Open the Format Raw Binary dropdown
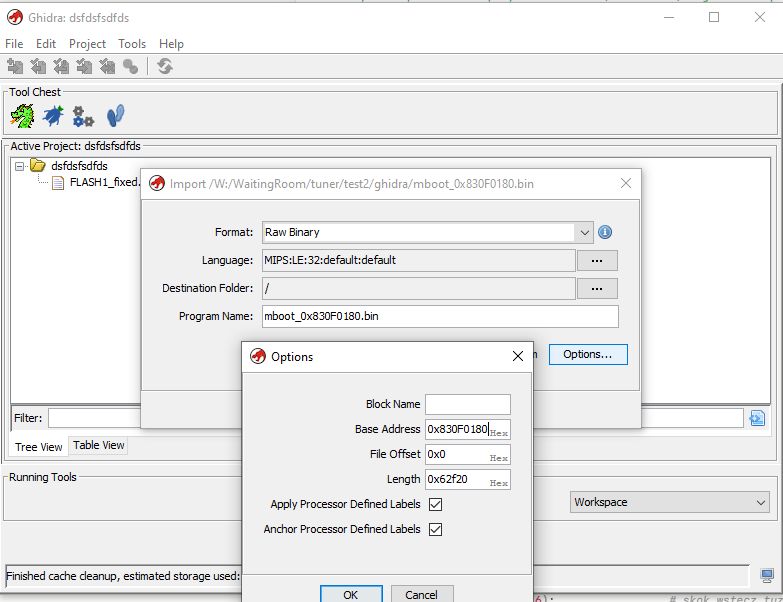 584,232
